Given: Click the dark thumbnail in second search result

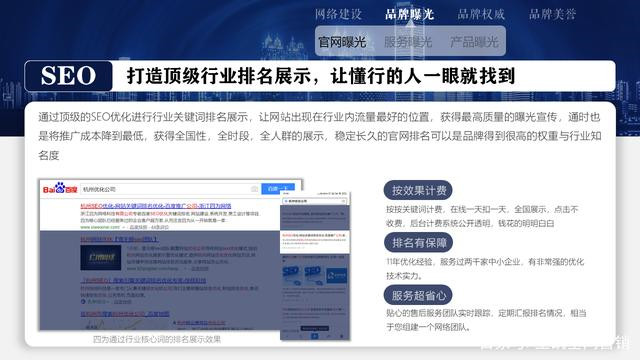Looking at the screenshot, I should 101,258.
